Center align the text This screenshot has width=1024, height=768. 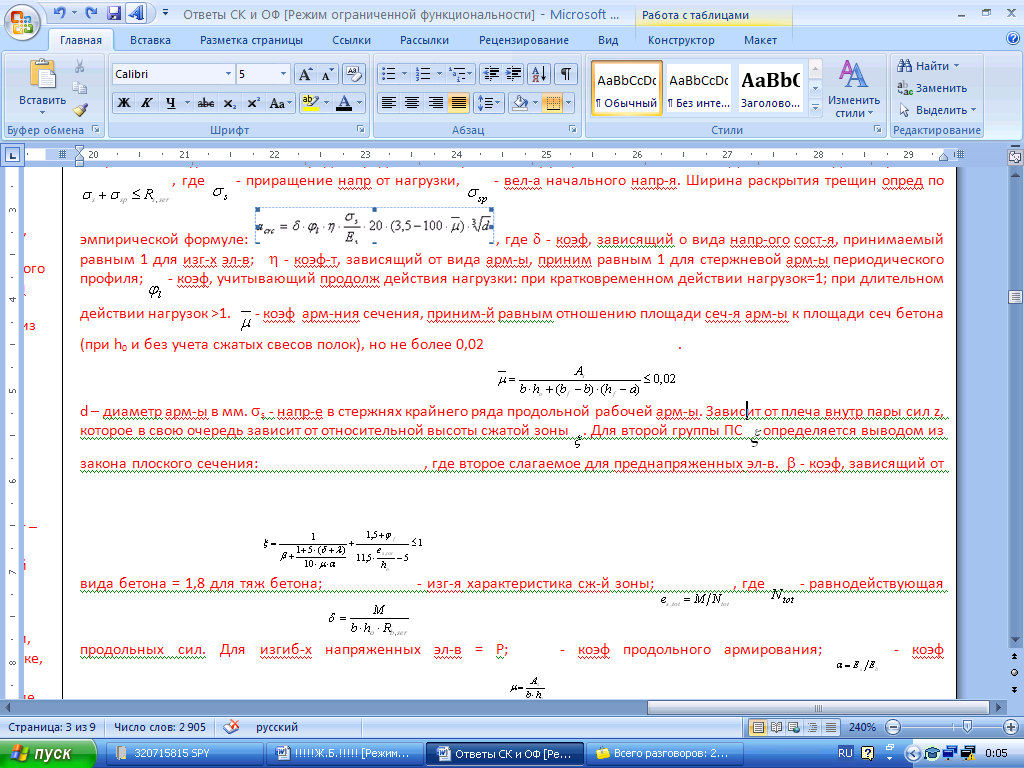pyautogui.click(x=412, y=103)
